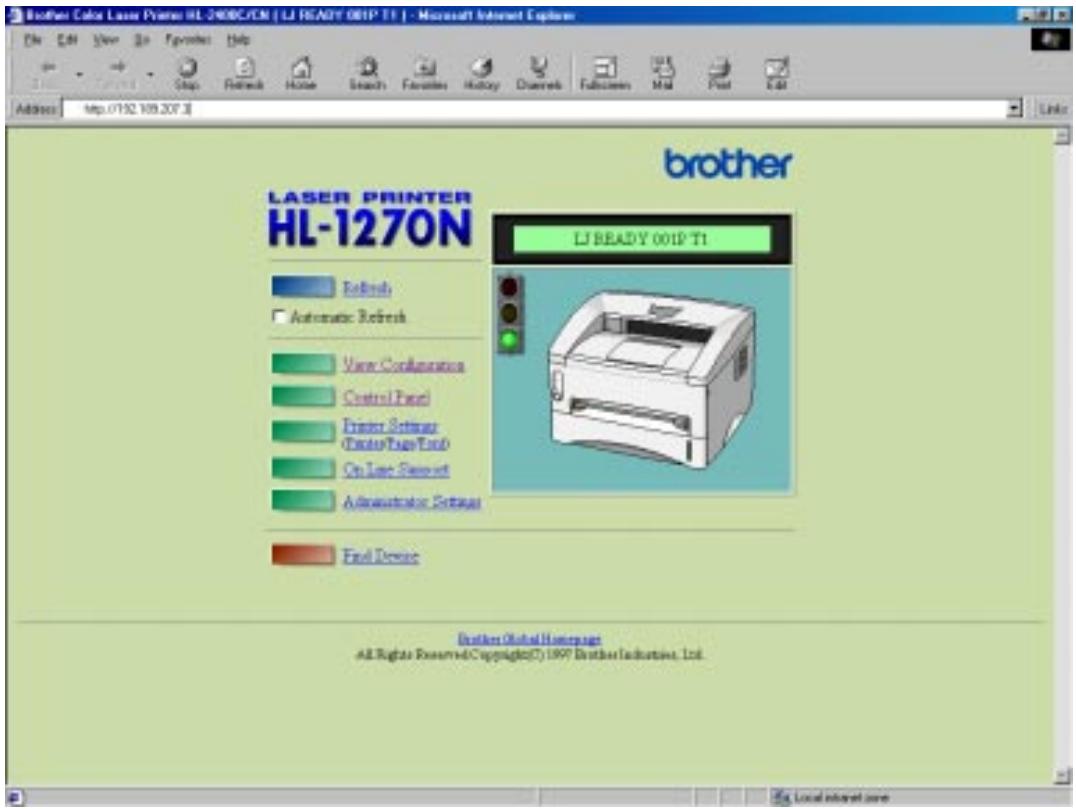
Task: Click in the Address input field
Action: tap(534, 109)
